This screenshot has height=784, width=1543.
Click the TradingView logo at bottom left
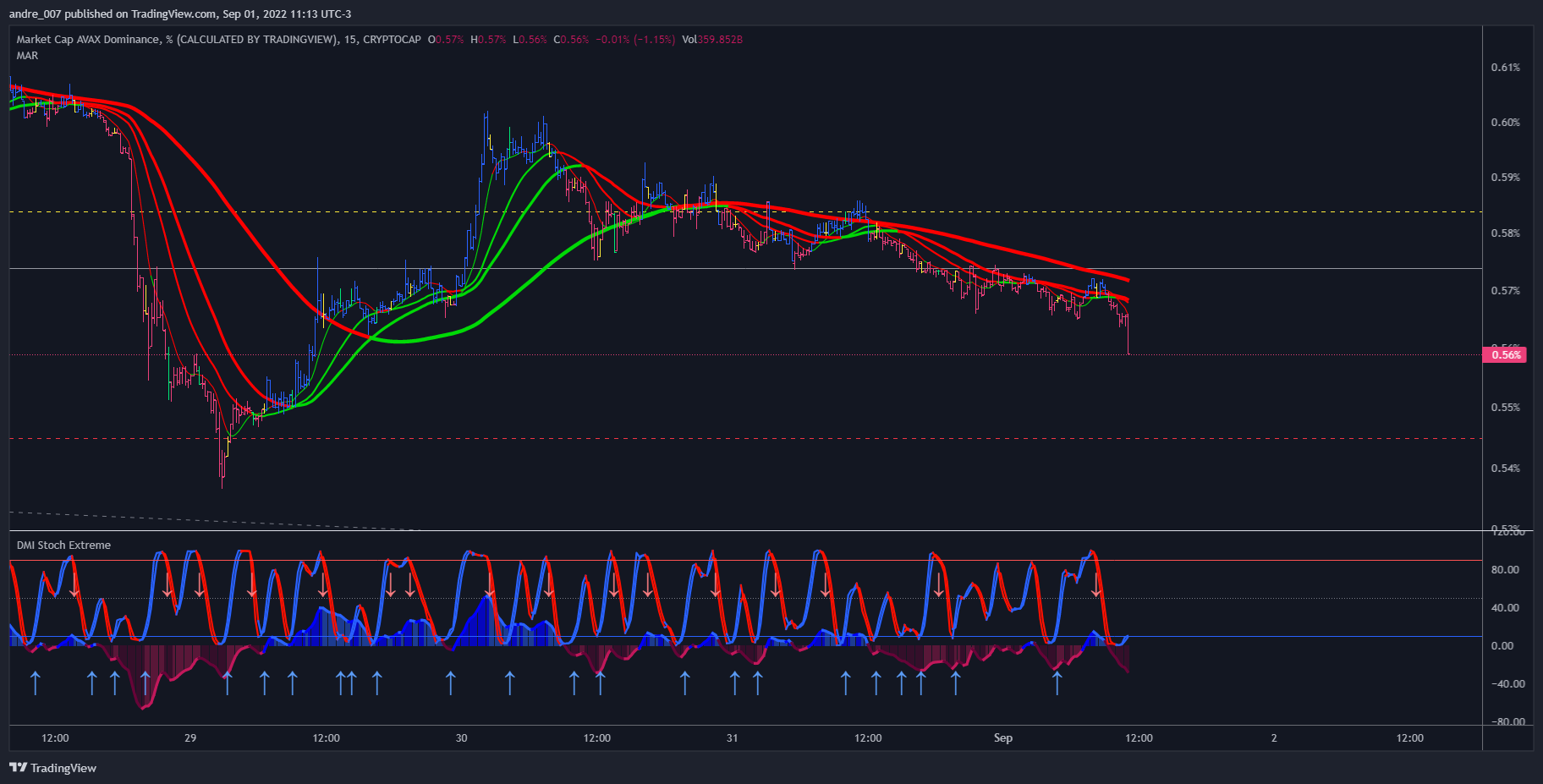[52, 768]
